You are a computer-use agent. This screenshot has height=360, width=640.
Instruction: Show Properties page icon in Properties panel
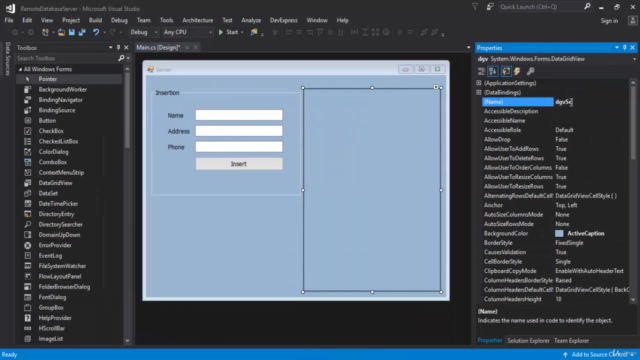coord(506,71)
